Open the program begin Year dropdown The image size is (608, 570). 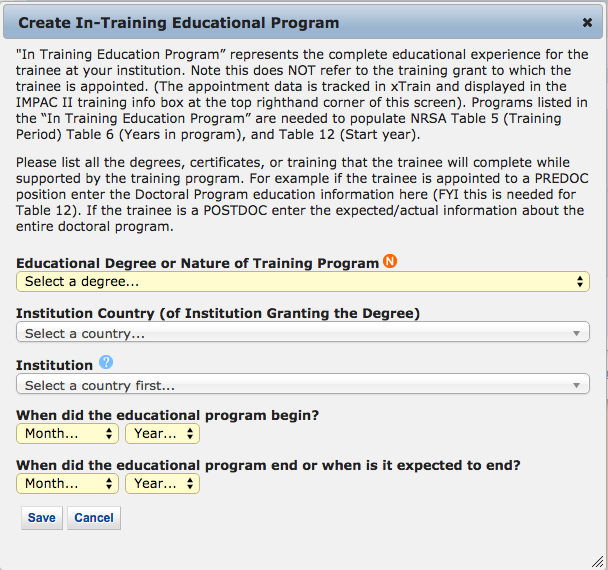coord(162,434)
